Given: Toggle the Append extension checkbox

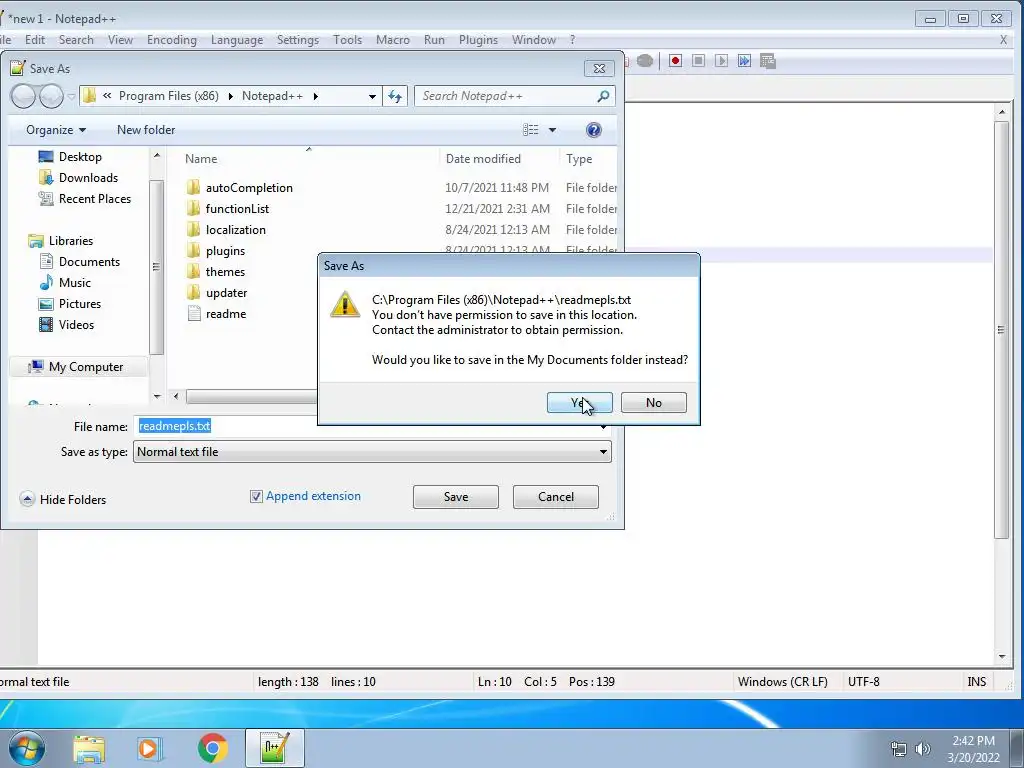Looking at the screenshot, I should point(256,497).
